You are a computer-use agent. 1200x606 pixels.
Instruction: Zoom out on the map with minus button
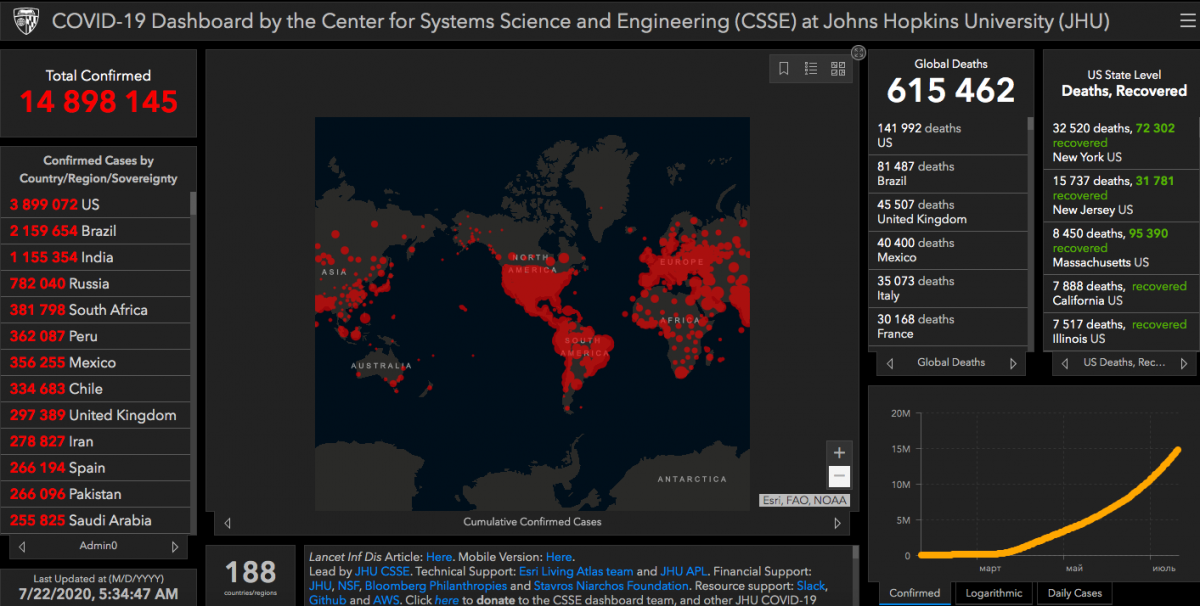(840, 477)
